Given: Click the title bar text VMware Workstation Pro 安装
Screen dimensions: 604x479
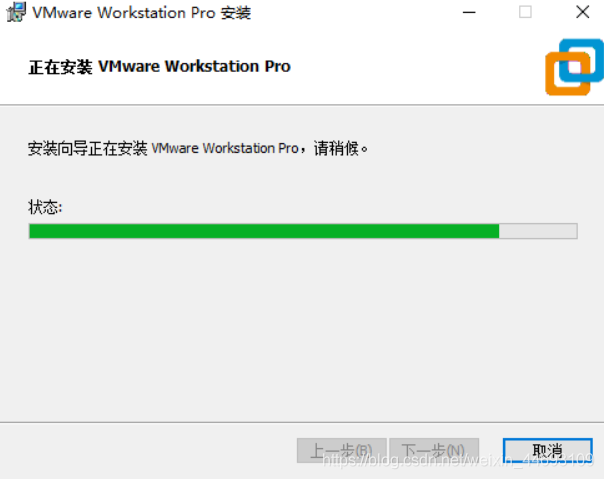Looking at the screenshot, I should [x=142, y=13].
